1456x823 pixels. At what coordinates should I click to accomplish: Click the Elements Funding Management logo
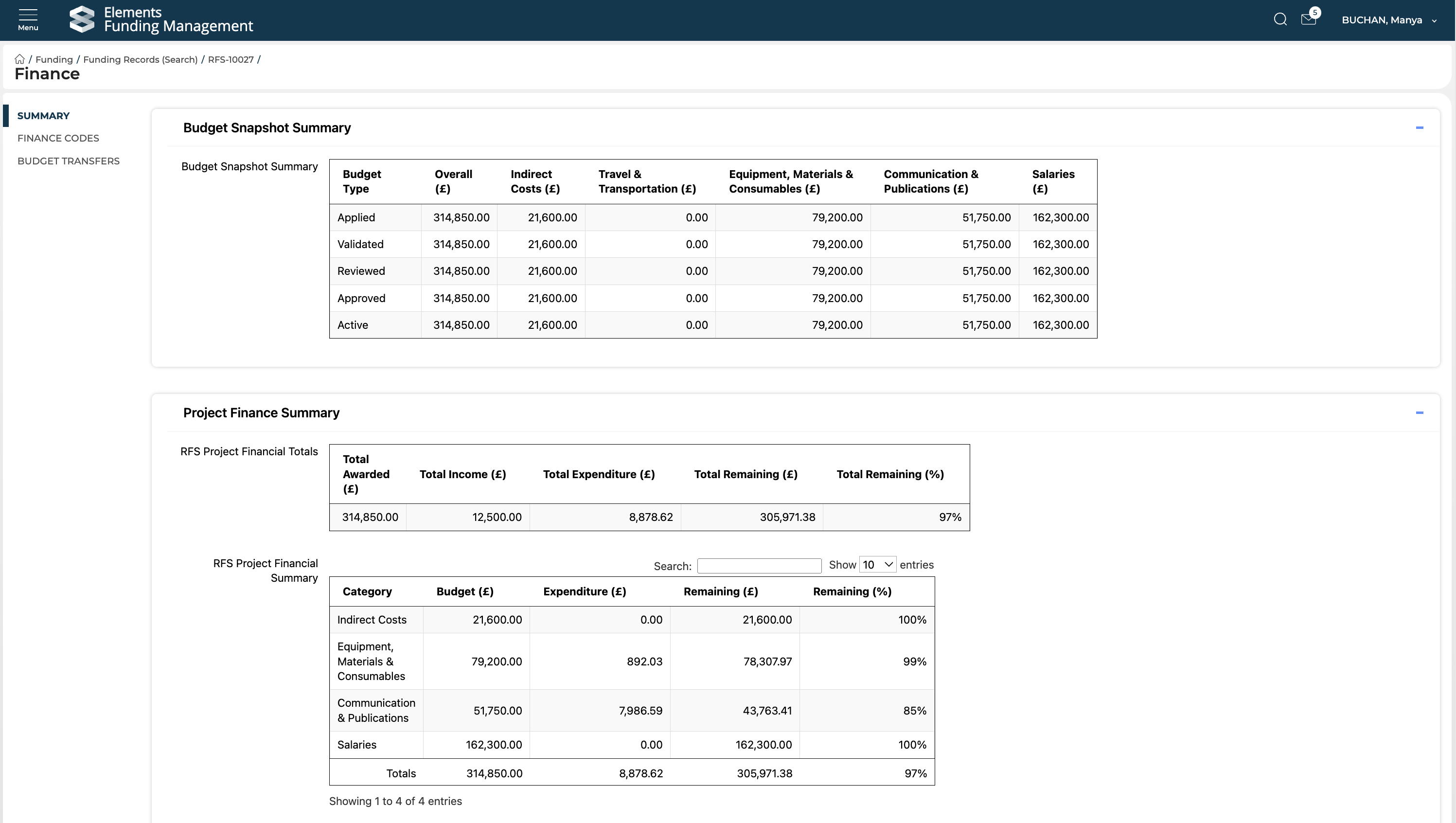click(x=161, y=19)
